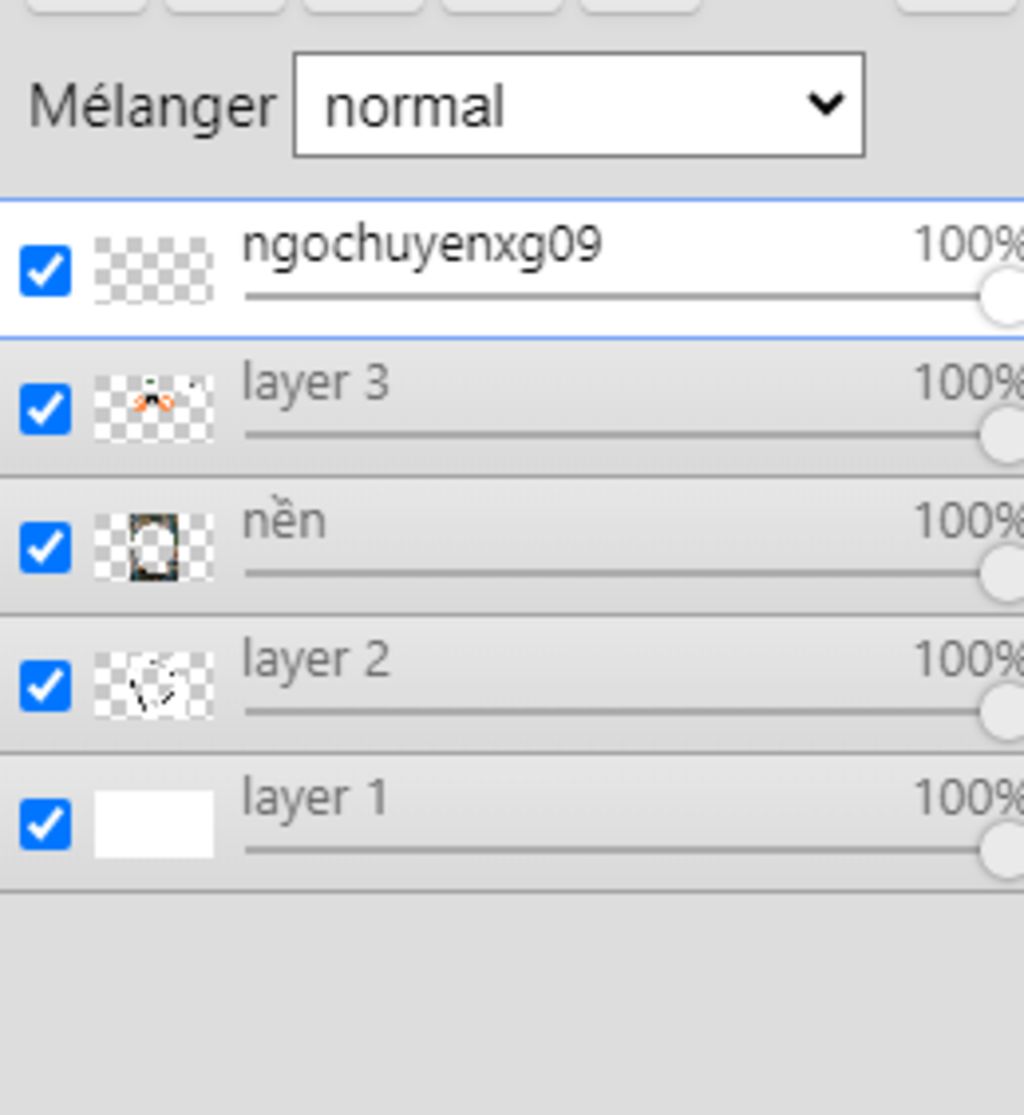Select the layer named layer 3
Viewport: 1024px width, 1115px height.
(315, 383)
